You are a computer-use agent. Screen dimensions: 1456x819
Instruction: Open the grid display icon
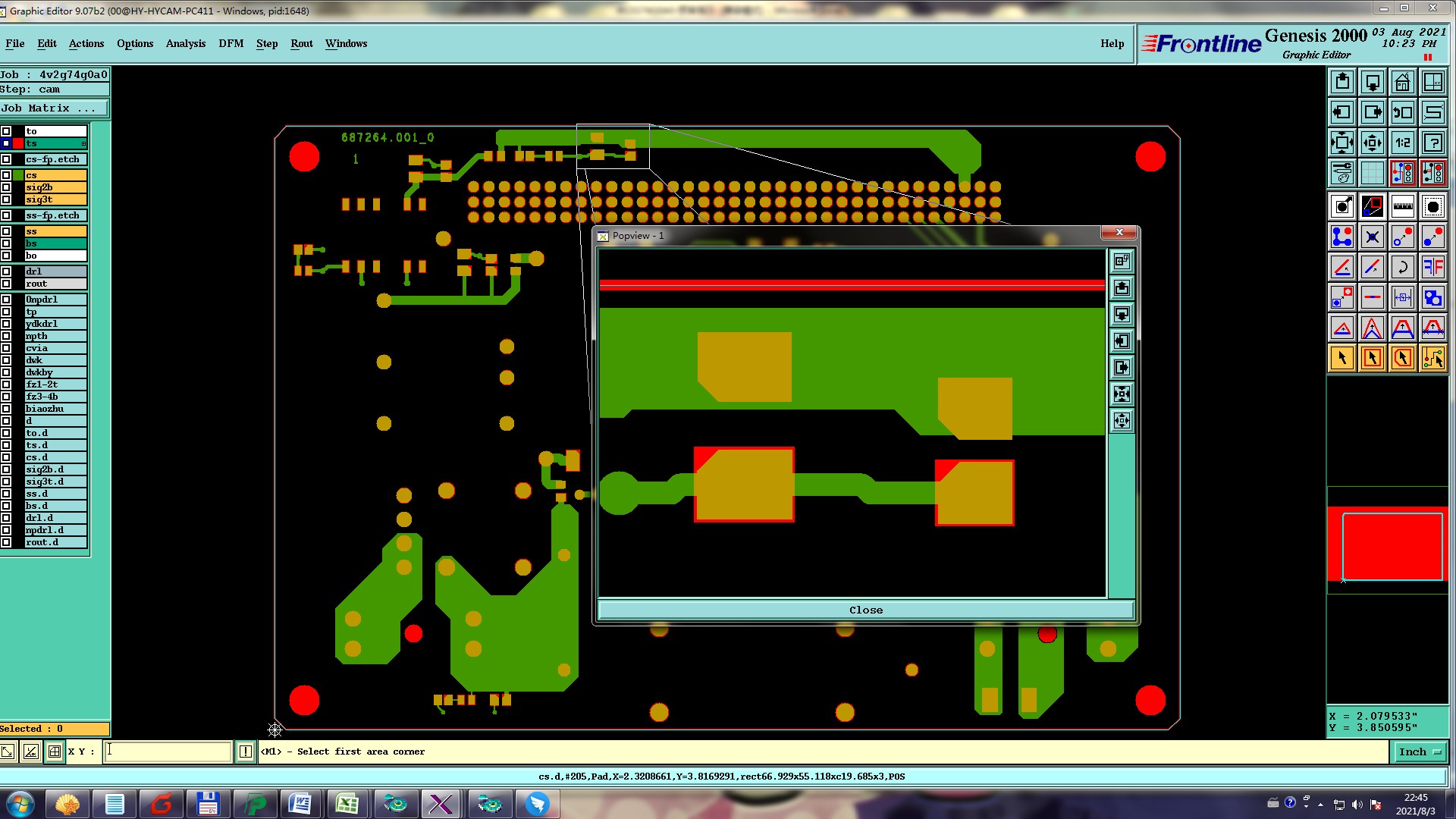coord(1372,174)
